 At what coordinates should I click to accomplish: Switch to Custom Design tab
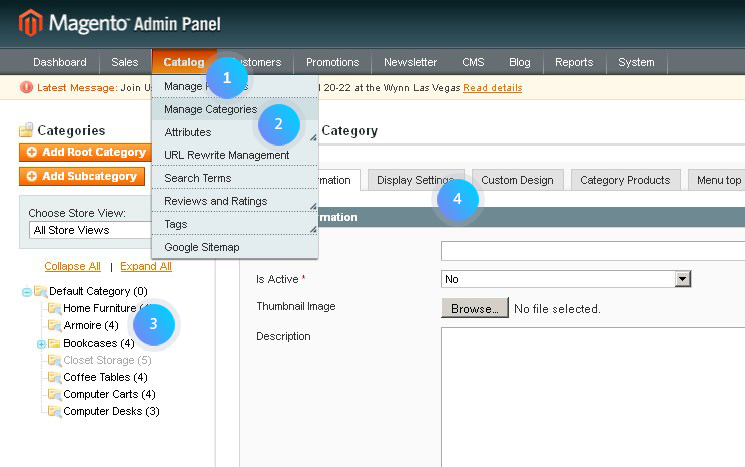tap(517, 180)
